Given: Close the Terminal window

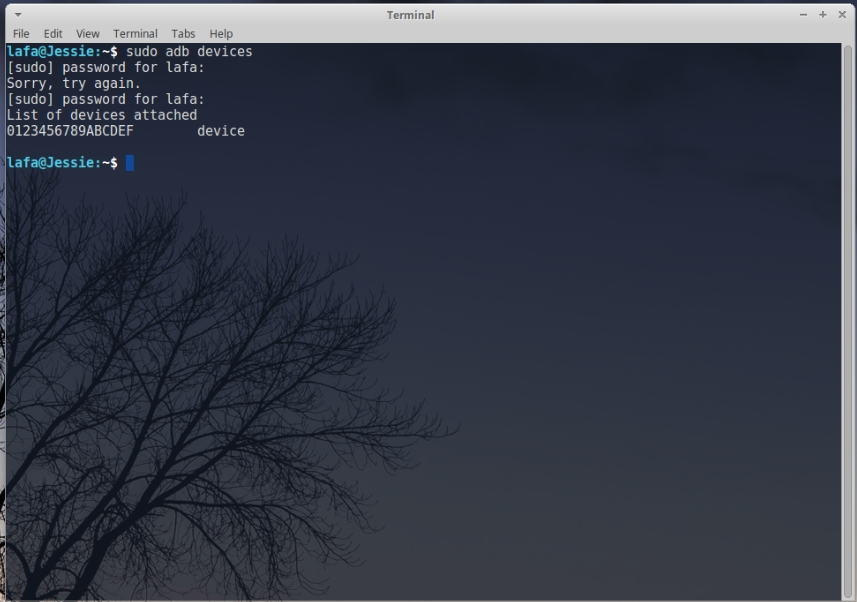Looking at the screenshot, I should point(842,15).
